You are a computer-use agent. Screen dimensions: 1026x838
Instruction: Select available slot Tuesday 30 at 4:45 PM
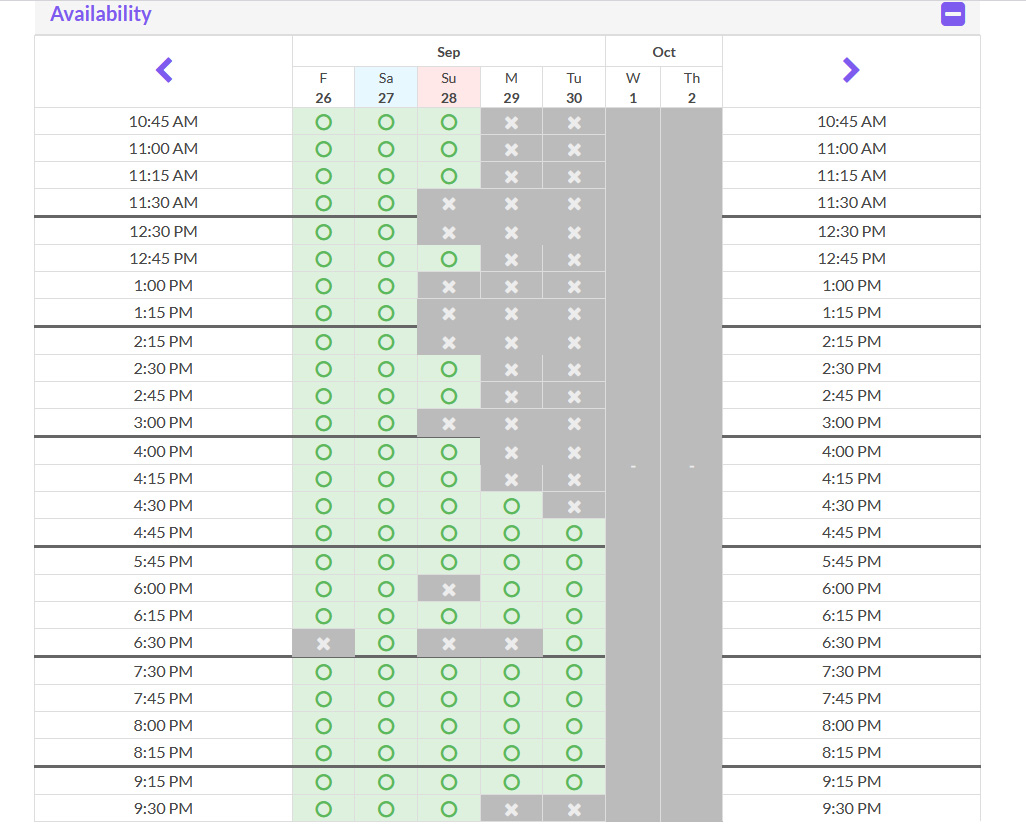(574, 533)
